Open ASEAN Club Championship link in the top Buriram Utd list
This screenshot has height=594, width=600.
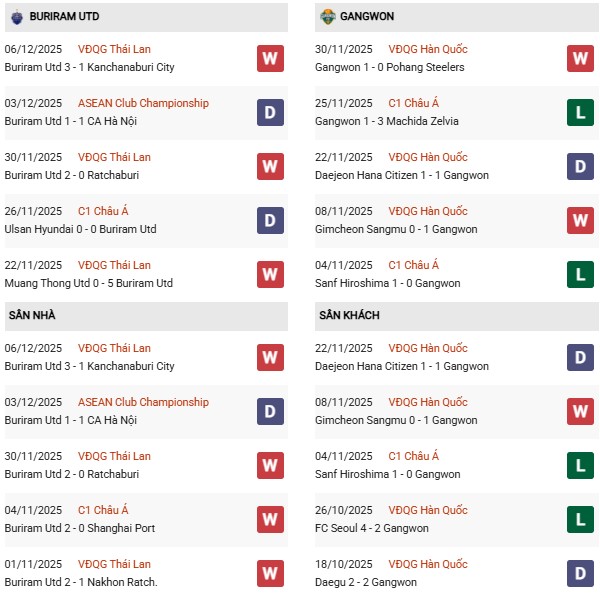click(x=143, y=103)
